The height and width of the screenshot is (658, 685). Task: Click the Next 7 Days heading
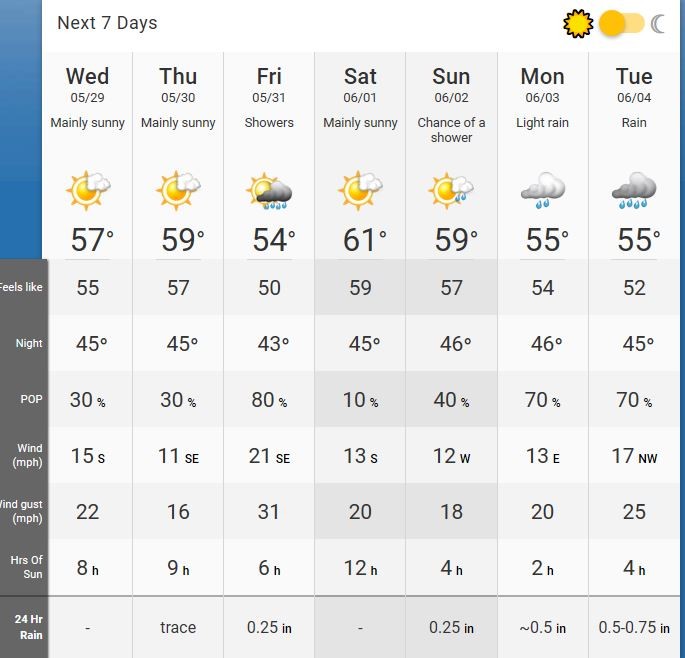coord(107,23)
